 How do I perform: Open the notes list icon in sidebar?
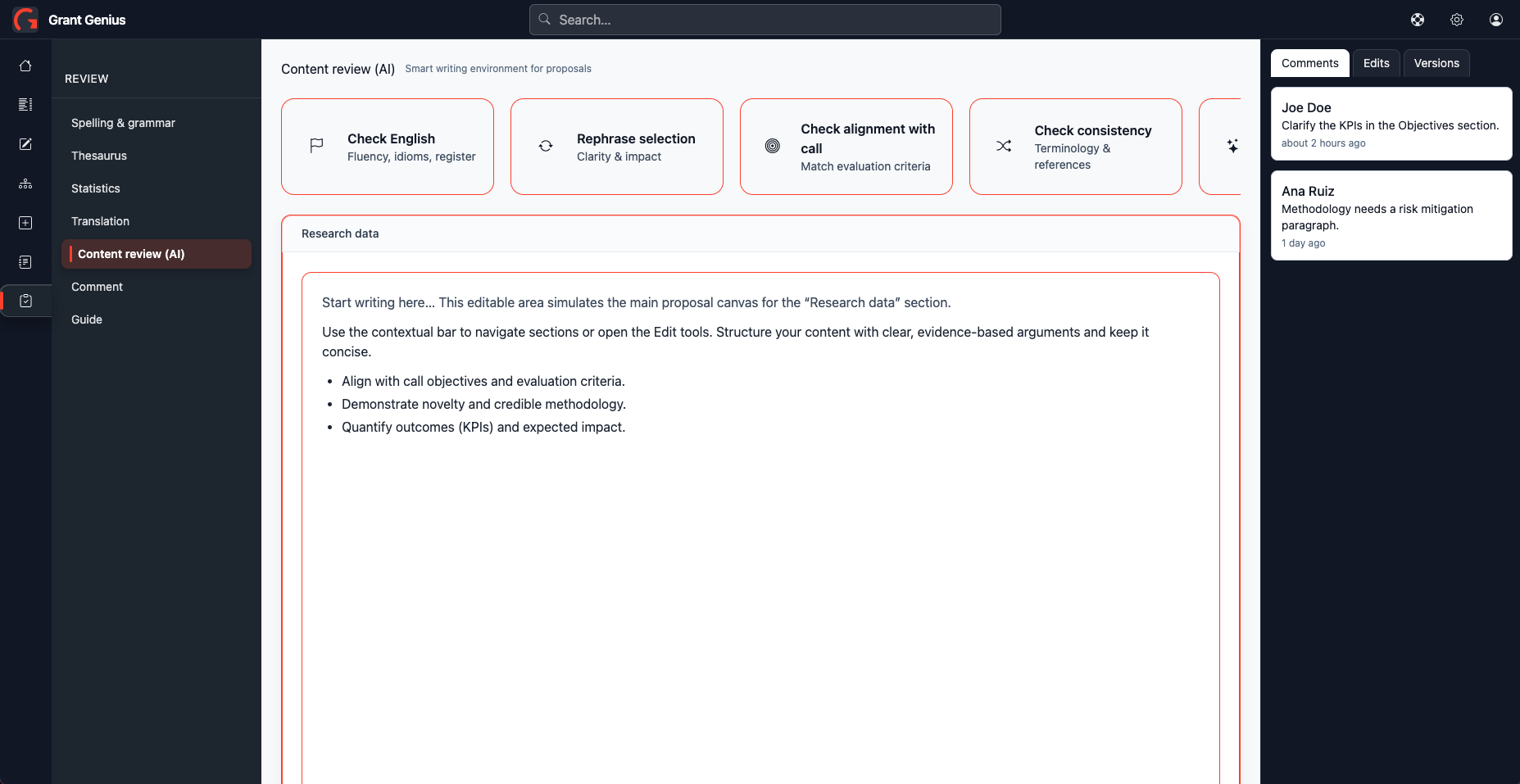(25, 262)
